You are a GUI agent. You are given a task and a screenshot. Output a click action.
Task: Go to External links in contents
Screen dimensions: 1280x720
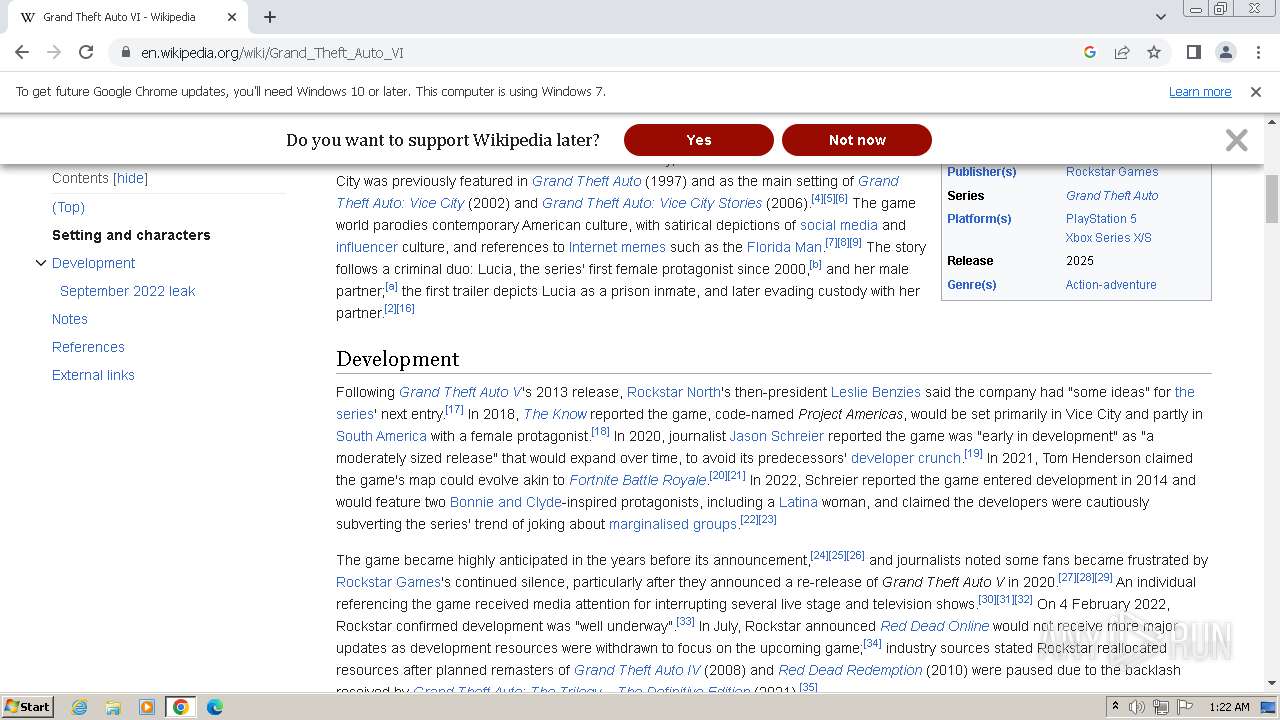pos(93,375)
